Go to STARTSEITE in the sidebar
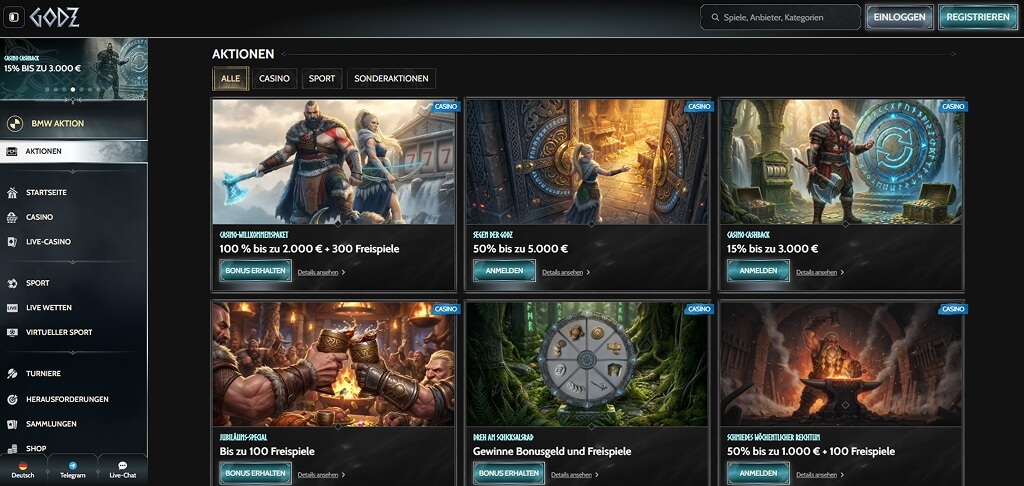This screenshot has height=486, width=1024. [46, 193]
